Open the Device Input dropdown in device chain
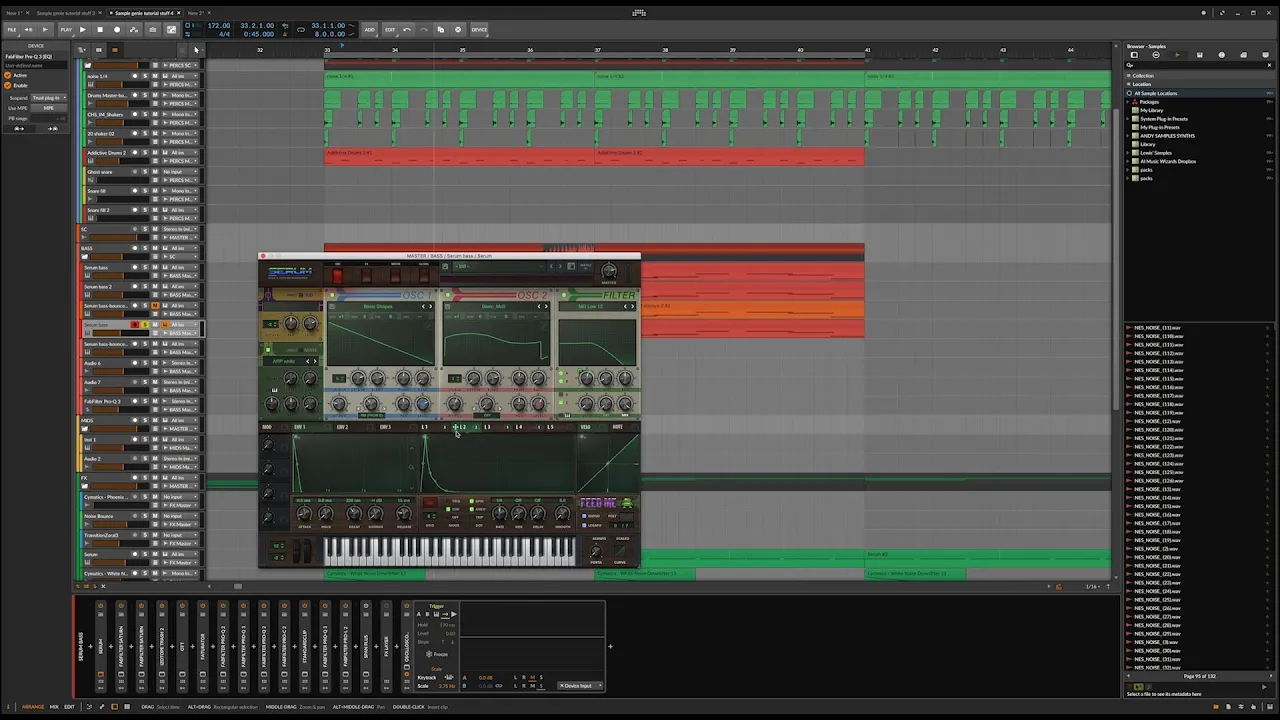This screenshot has height=720, width=1280. (580, 686)
